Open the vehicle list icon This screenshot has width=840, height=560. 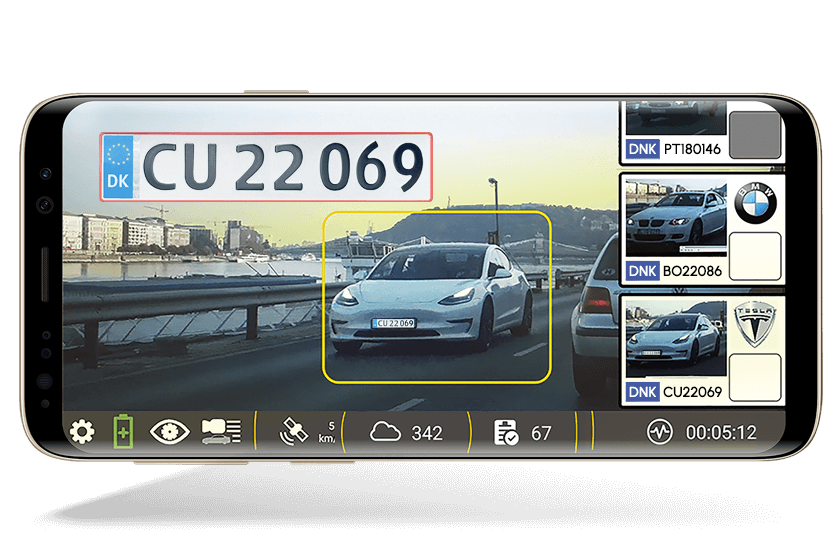coord(221,432)
